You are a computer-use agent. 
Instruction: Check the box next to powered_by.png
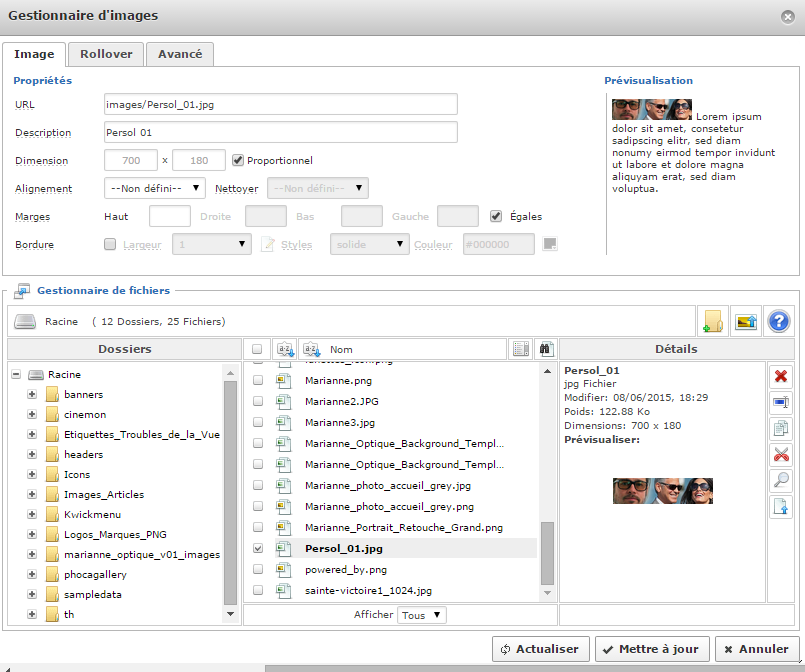tap(258, 569)
